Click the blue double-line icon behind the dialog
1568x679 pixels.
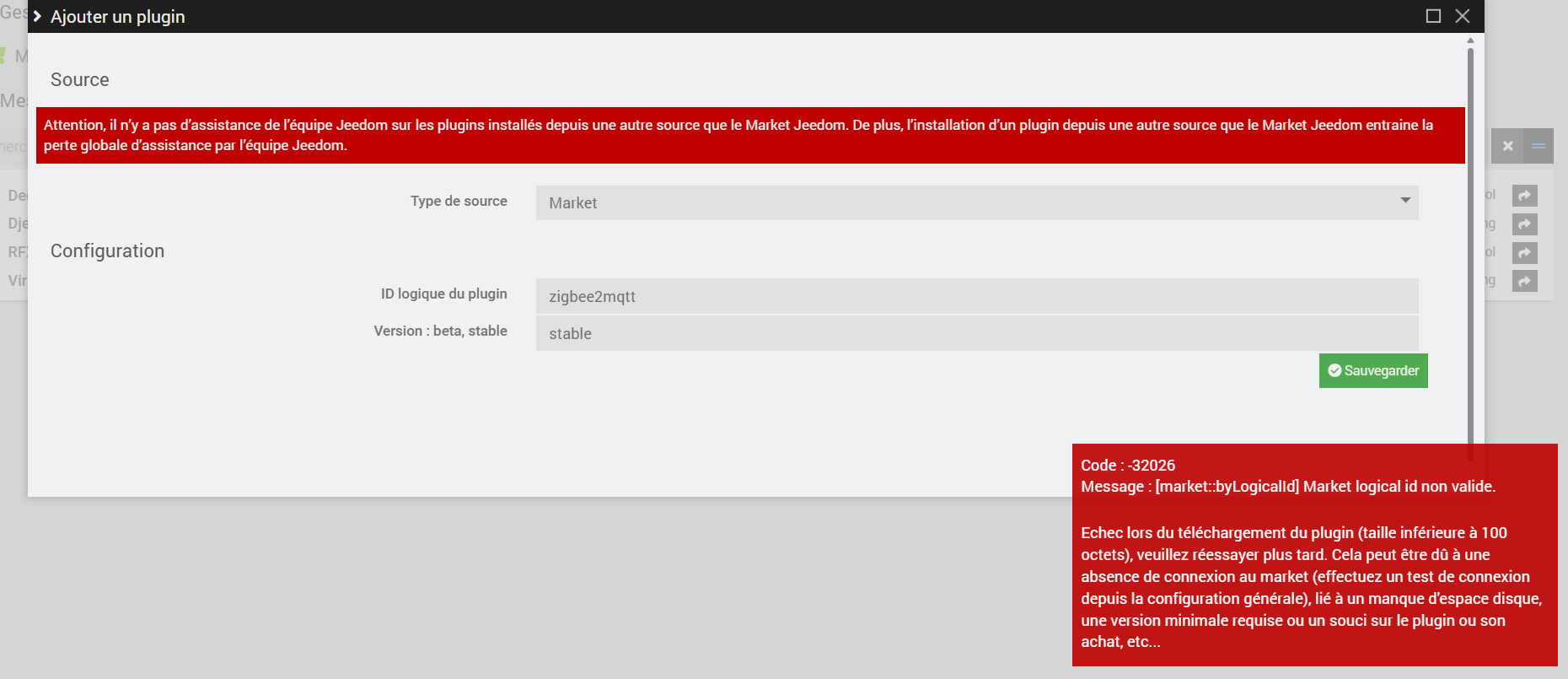point(1538,146)
